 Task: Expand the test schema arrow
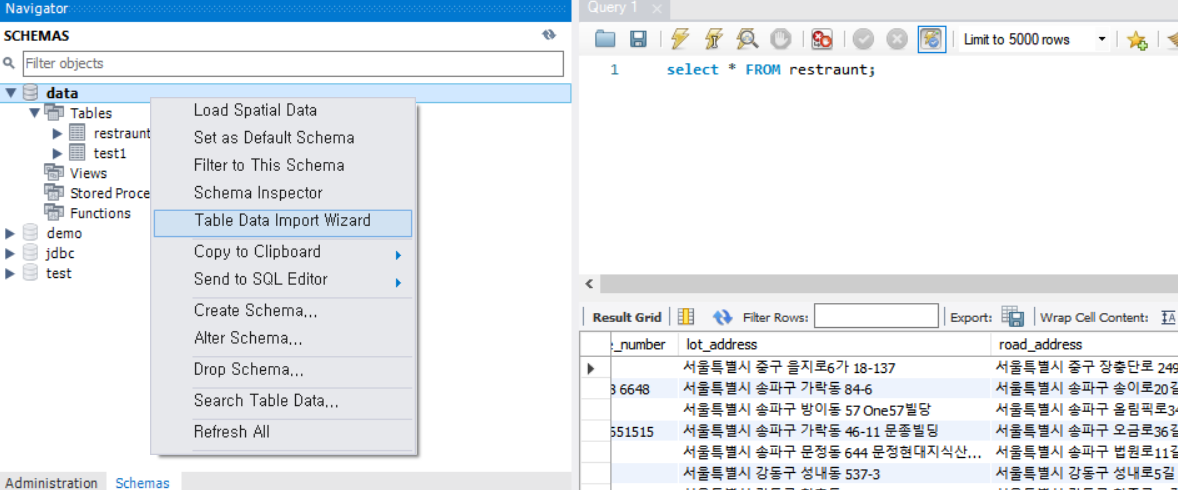(10, 274)
